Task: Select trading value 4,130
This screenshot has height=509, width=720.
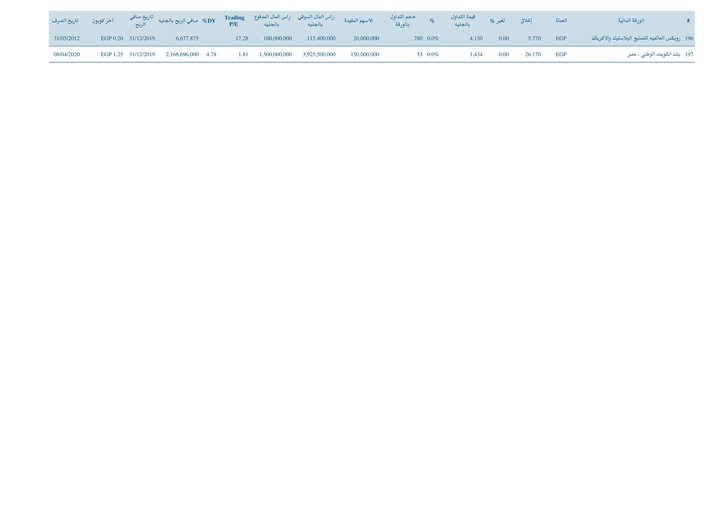Action: click(x=476, y=39)
